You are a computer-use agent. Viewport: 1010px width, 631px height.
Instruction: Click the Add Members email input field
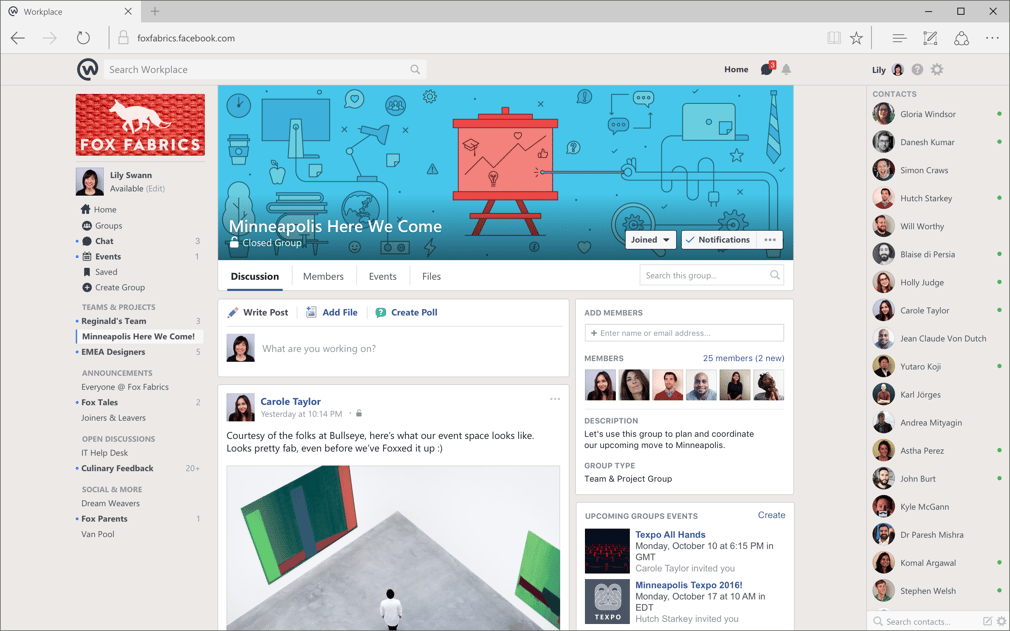point(684,333)
